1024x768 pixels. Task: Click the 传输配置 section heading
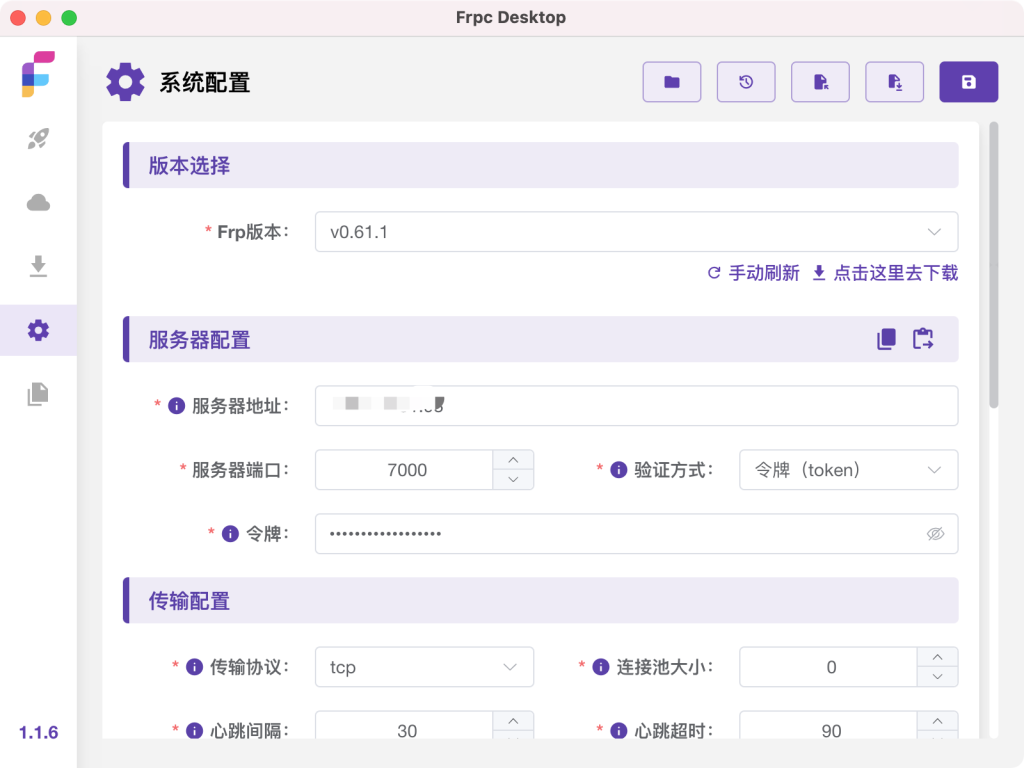point(189,600)
